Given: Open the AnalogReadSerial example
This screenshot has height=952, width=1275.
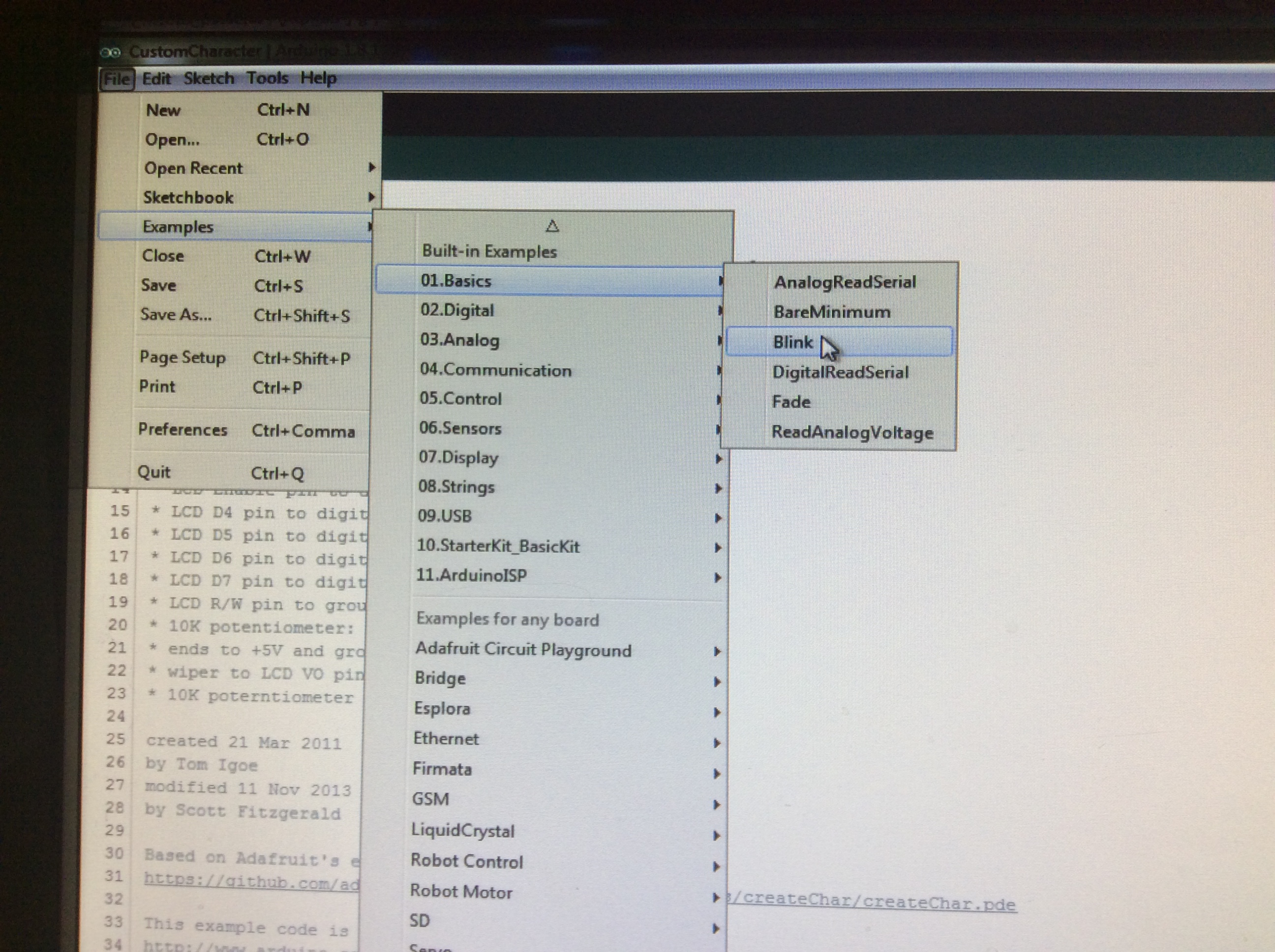Looking at the screenshot, I should click(x=840, y=282).
